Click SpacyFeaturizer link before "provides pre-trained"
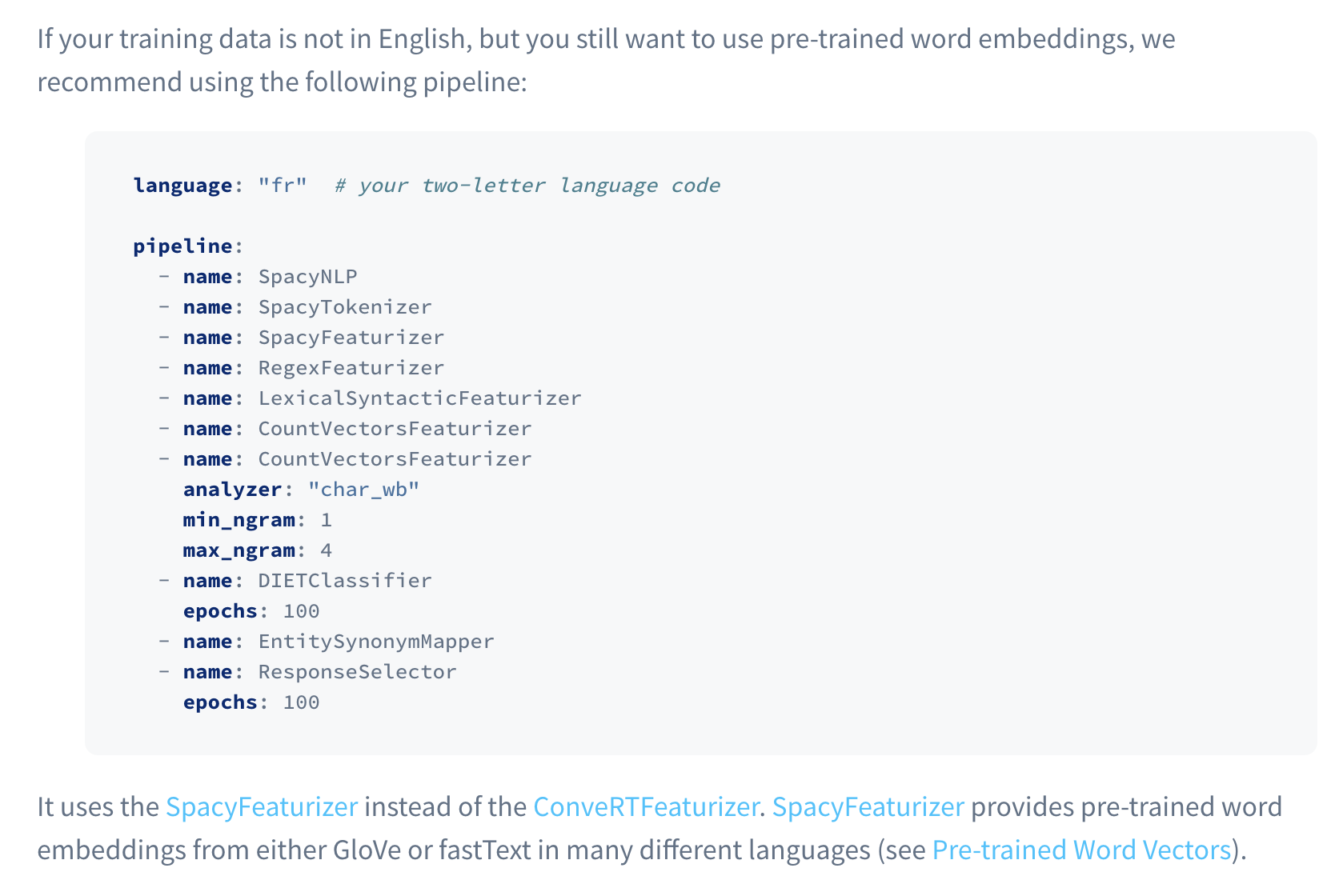Viewport: 1327px width, 896px height. [x=868, y=806]
